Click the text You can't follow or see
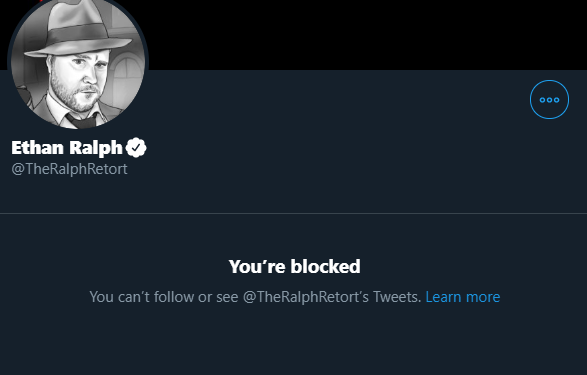Image resolution: width=587 pixels, height=375 pixels. 164,297
